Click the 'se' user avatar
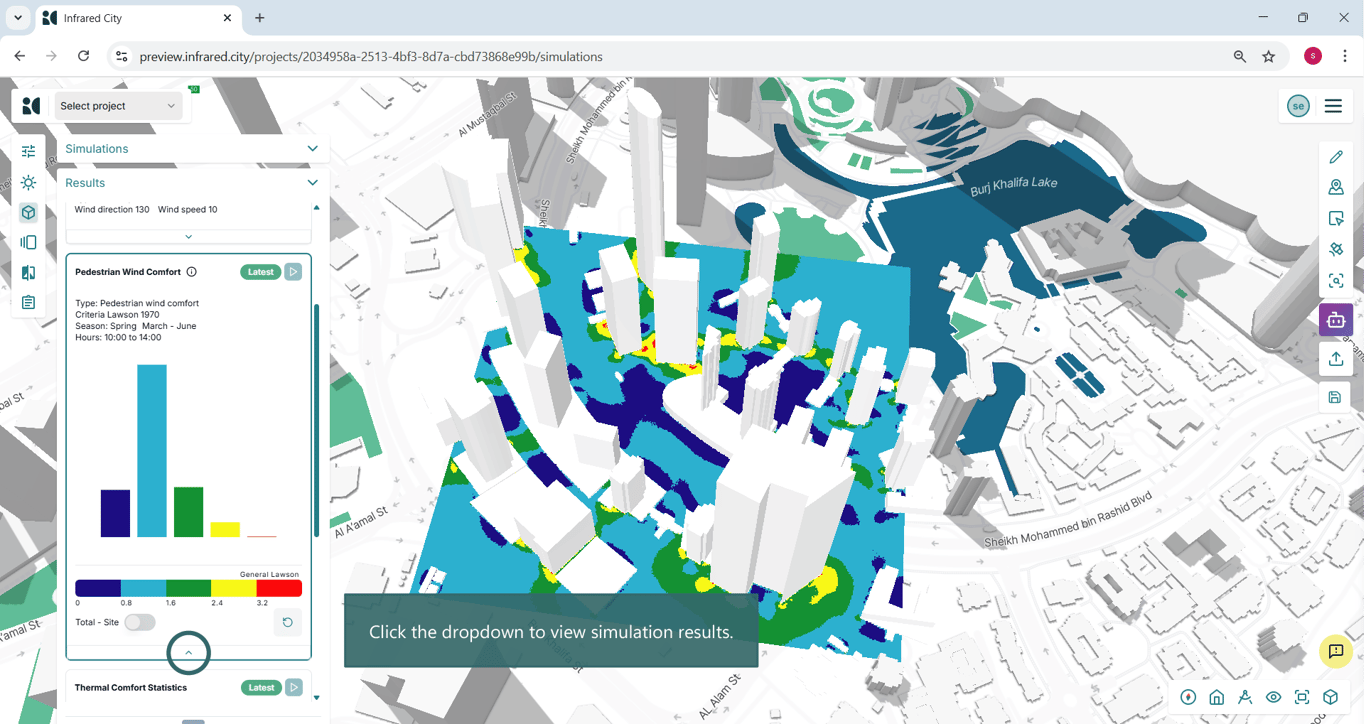 click(1298, 106)
